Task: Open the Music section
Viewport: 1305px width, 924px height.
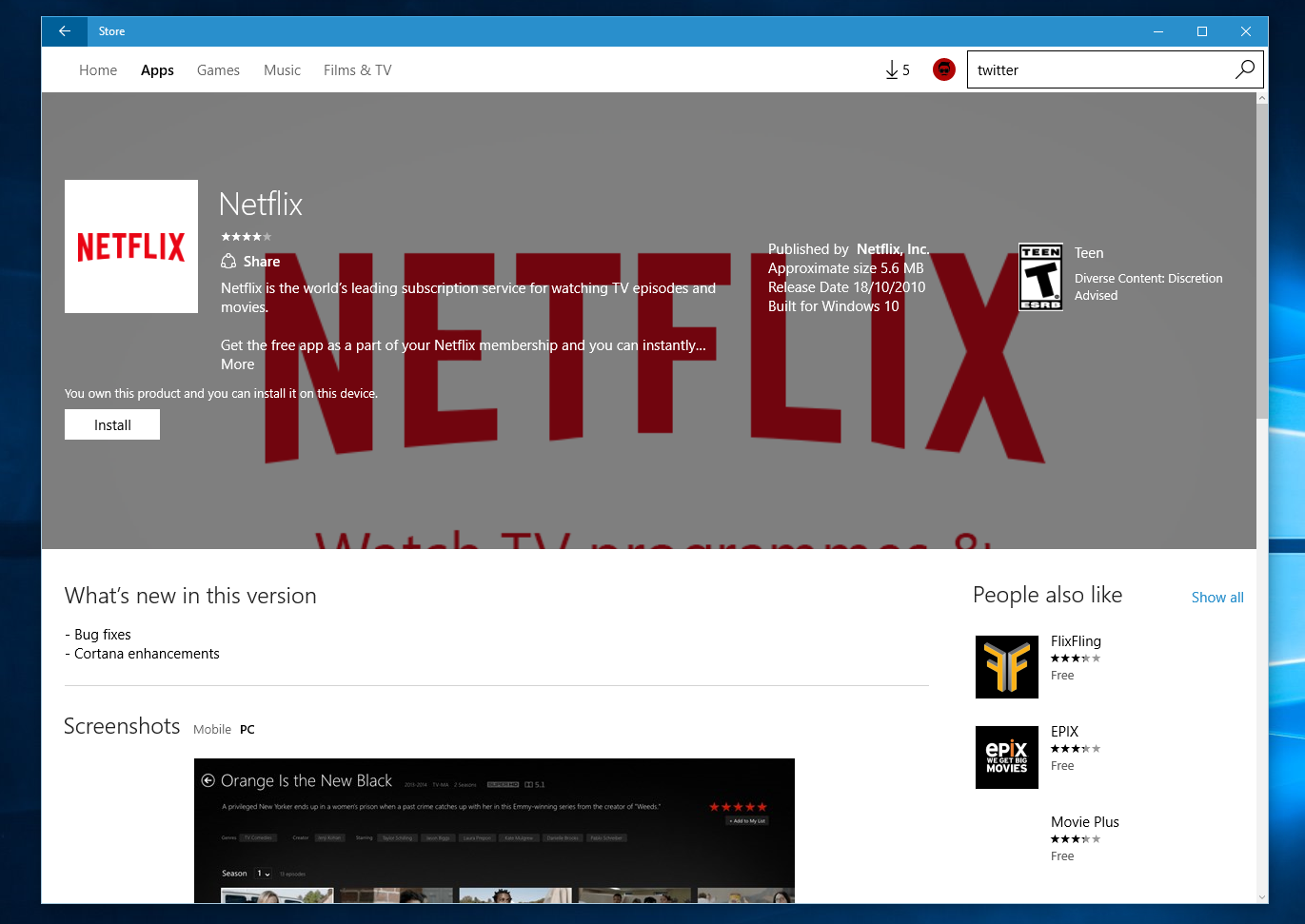Action: [x=282, y=70]
